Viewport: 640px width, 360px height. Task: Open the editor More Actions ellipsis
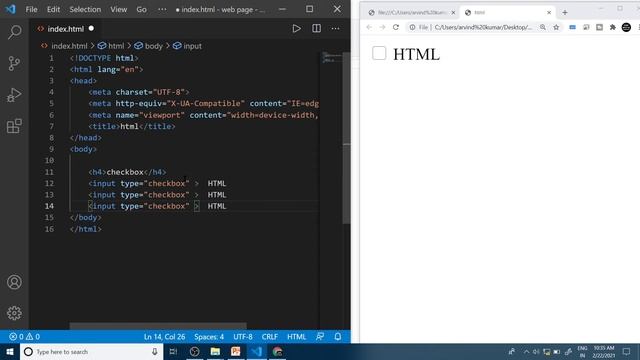point(336,29)
